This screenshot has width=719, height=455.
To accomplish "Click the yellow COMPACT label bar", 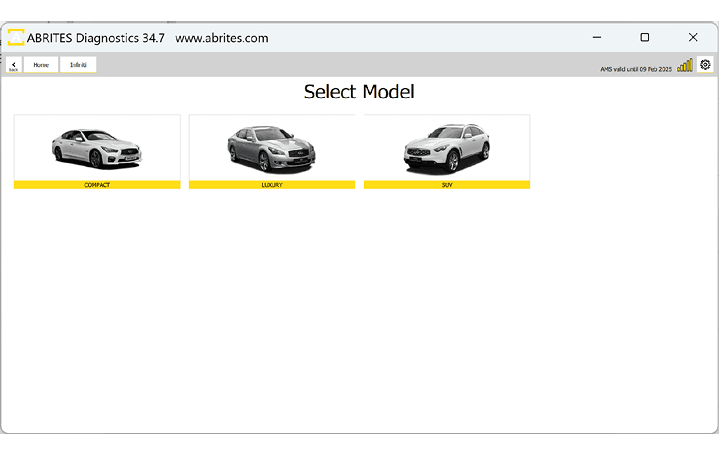I will (x=97, y=185).
